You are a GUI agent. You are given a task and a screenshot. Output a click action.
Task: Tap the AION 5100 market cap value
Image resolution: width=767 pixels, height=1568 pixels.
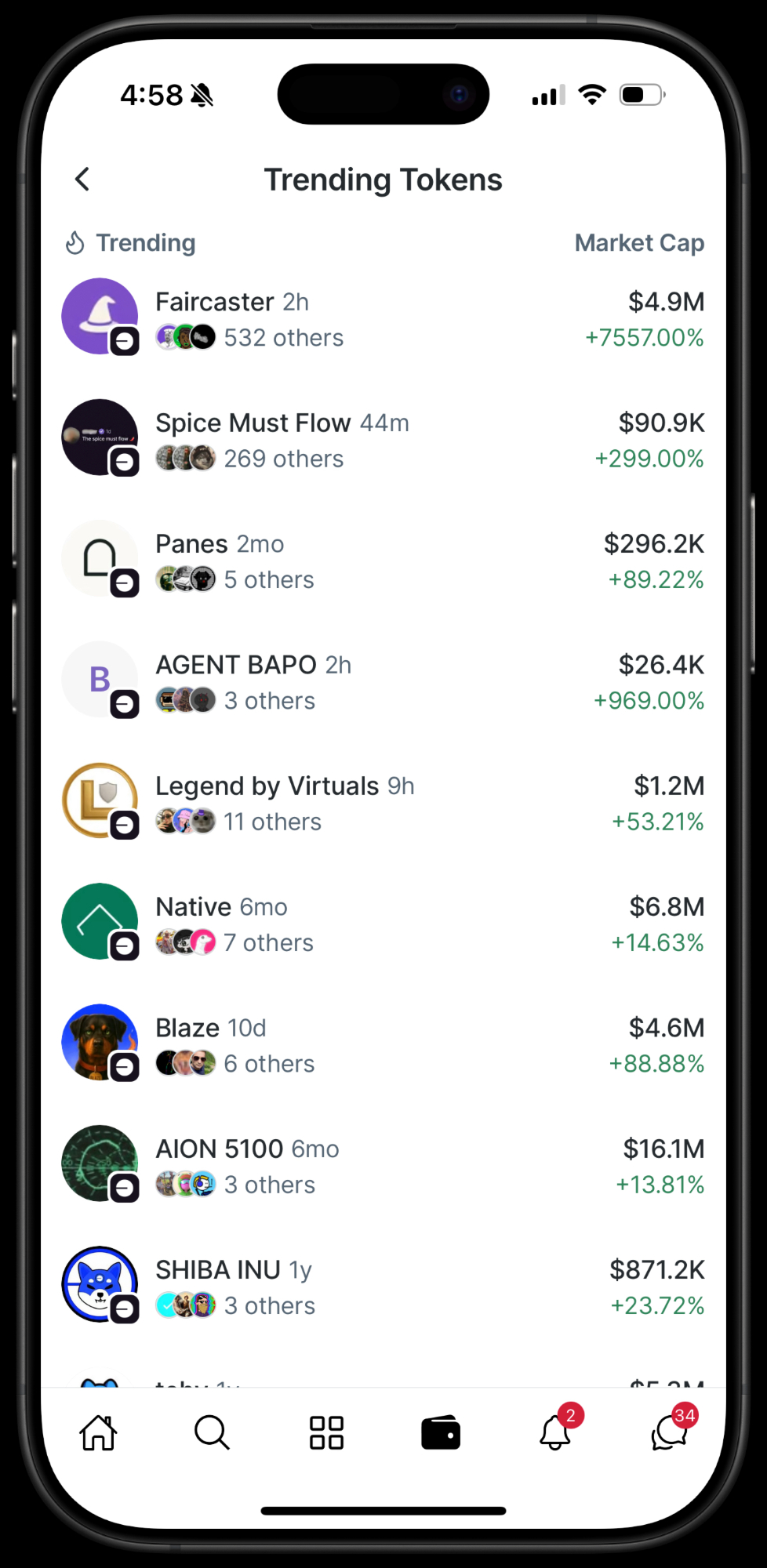(x=663, y=1149)
